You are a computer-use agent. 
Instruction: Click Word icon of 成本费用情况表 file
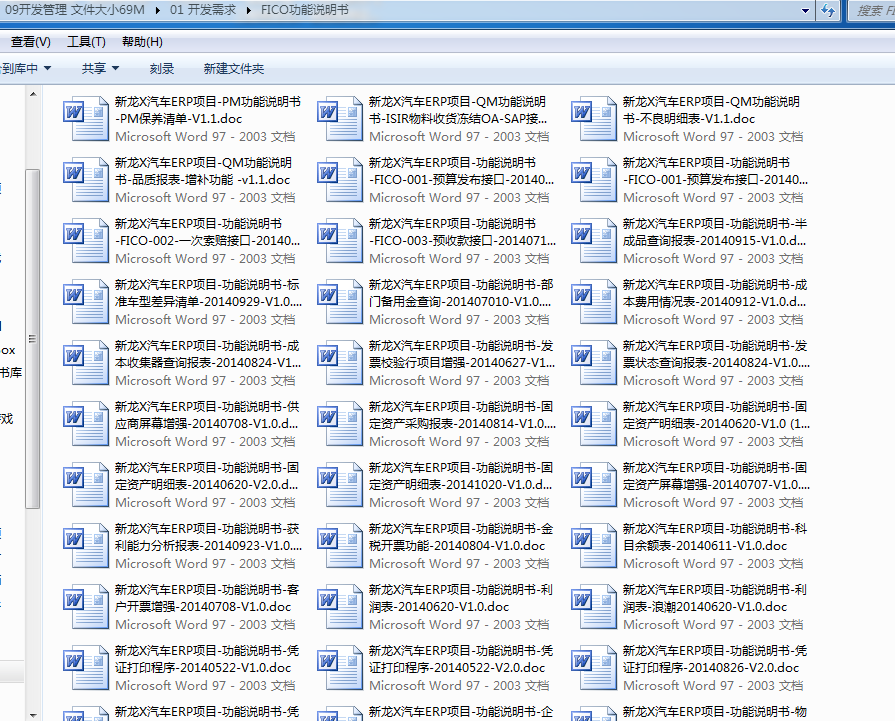[594, 302]
